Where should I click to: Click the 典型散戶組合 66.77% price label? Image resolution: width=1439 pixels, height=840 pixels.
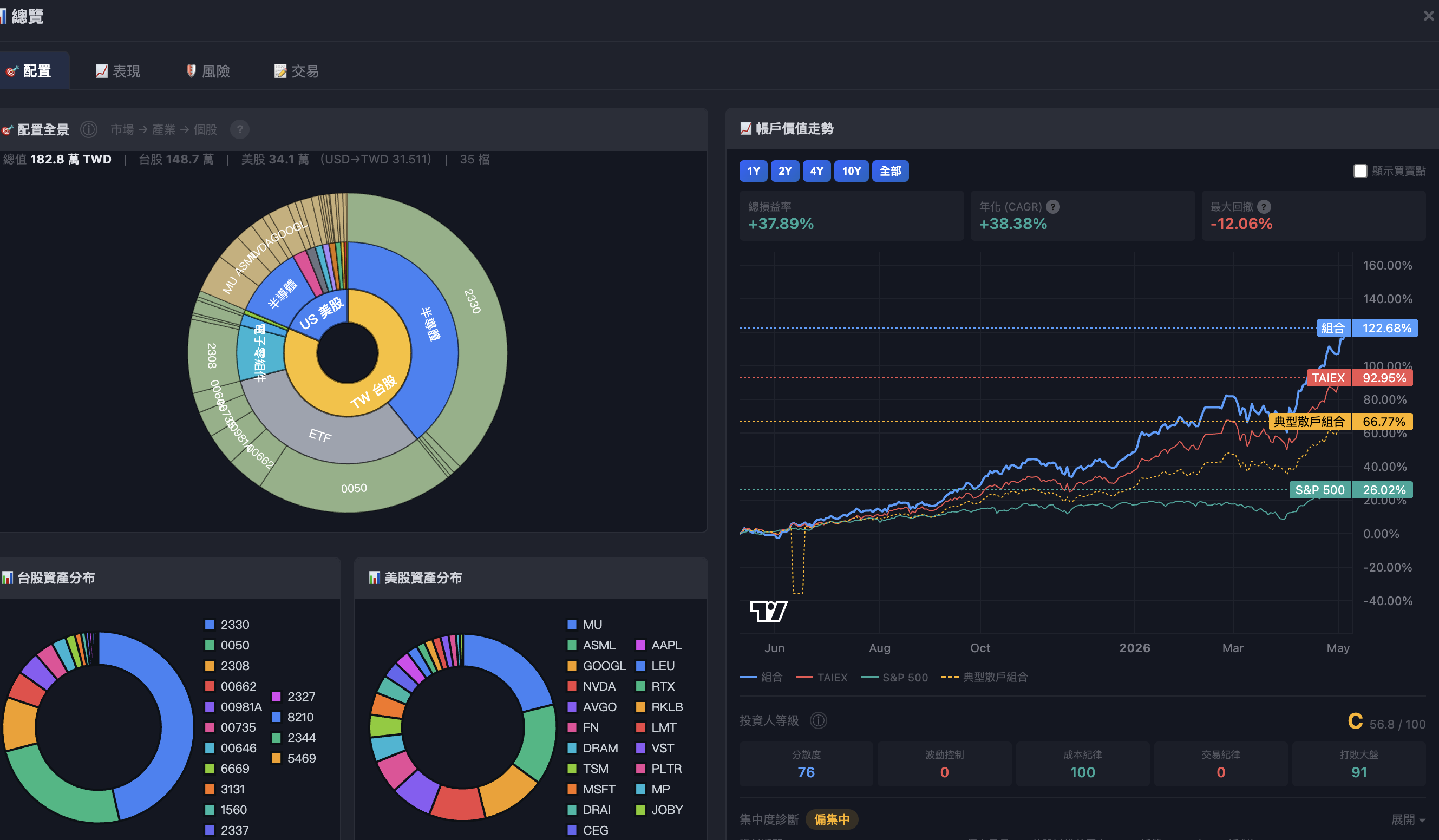click(1340, 422)
